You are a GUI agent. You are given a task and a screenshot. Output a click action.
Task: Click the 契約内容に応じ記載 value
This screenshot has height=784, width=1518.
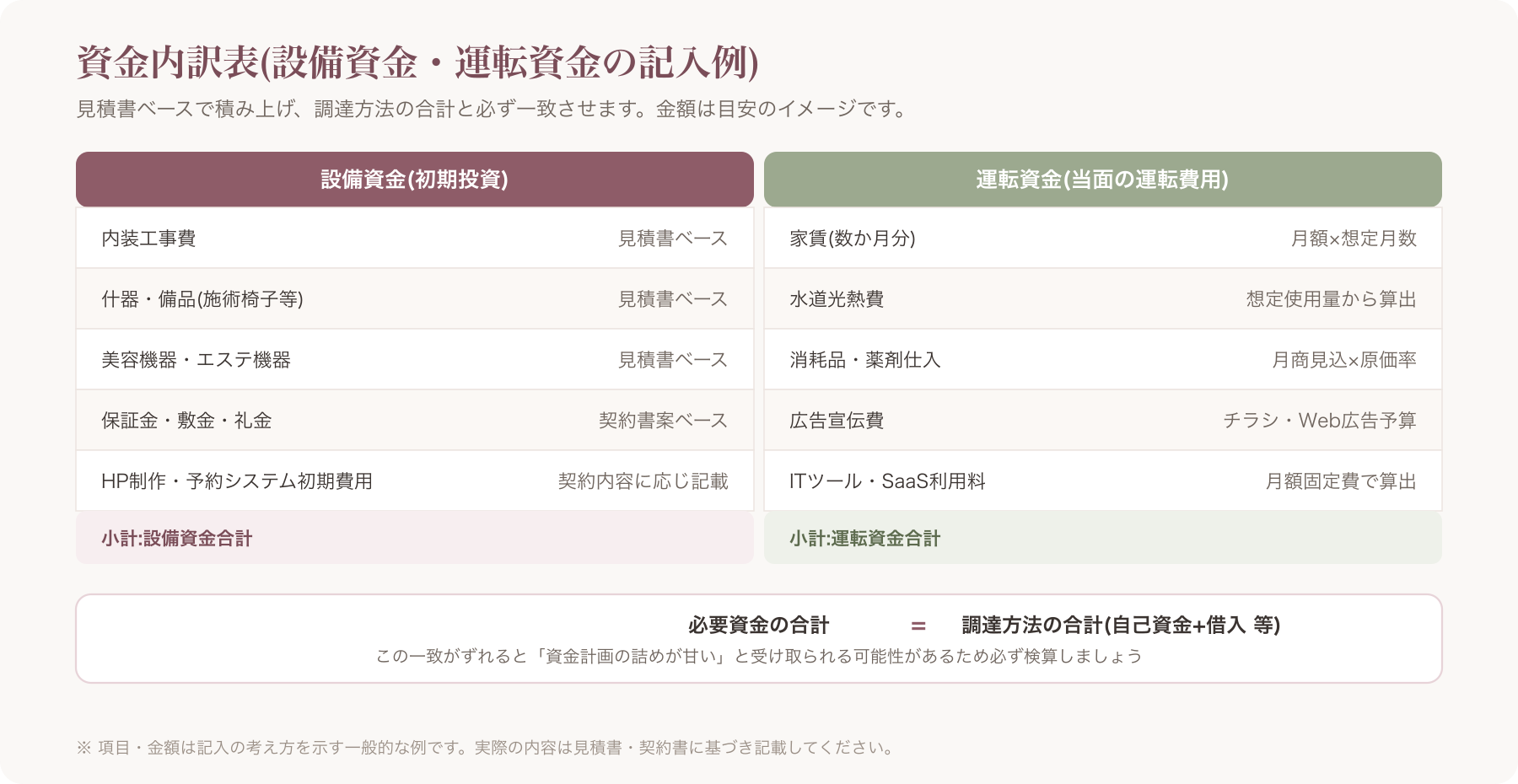coord(643,481)
